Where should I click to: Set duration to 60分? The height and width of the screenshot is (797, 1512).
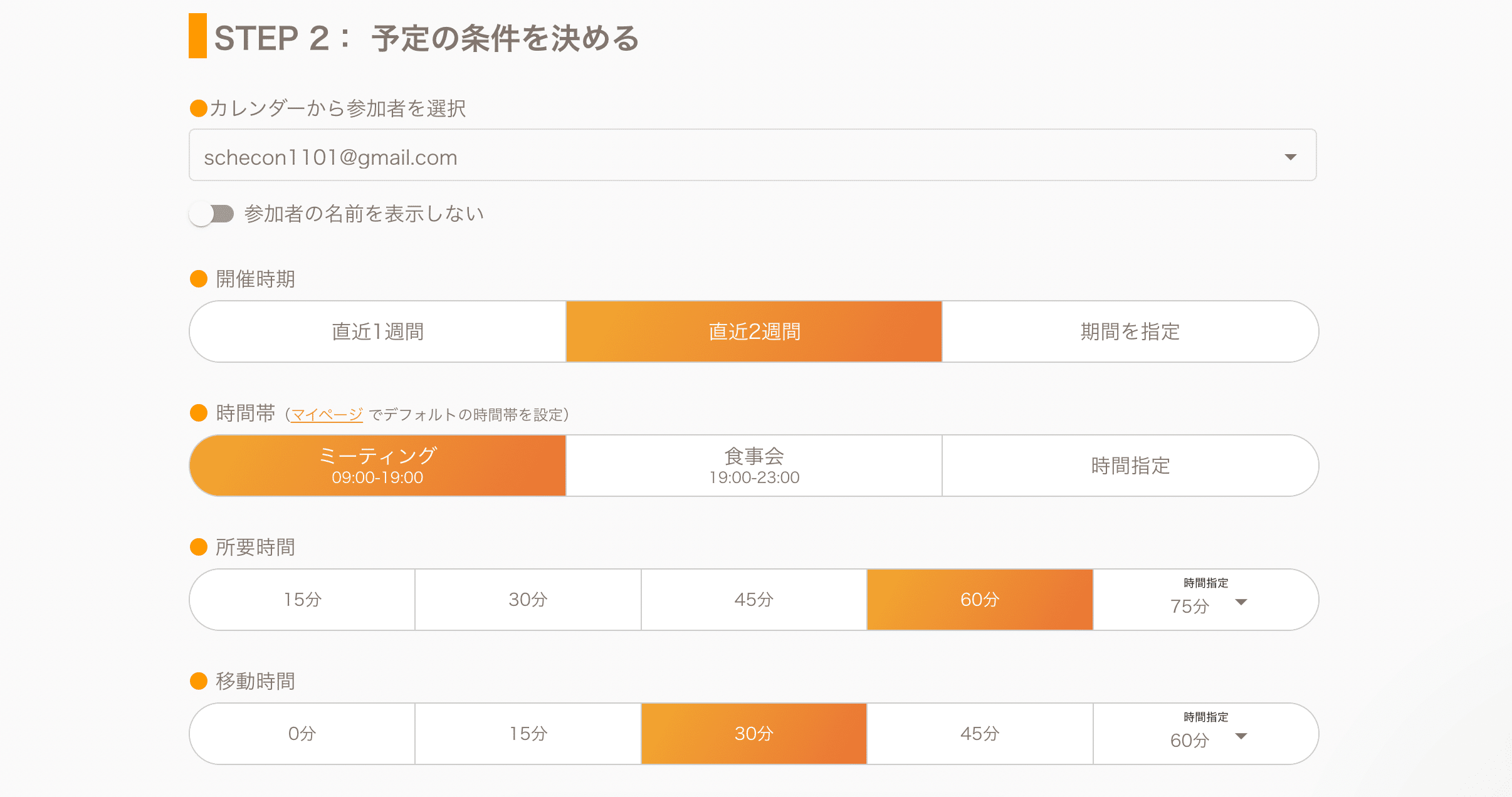980,600
